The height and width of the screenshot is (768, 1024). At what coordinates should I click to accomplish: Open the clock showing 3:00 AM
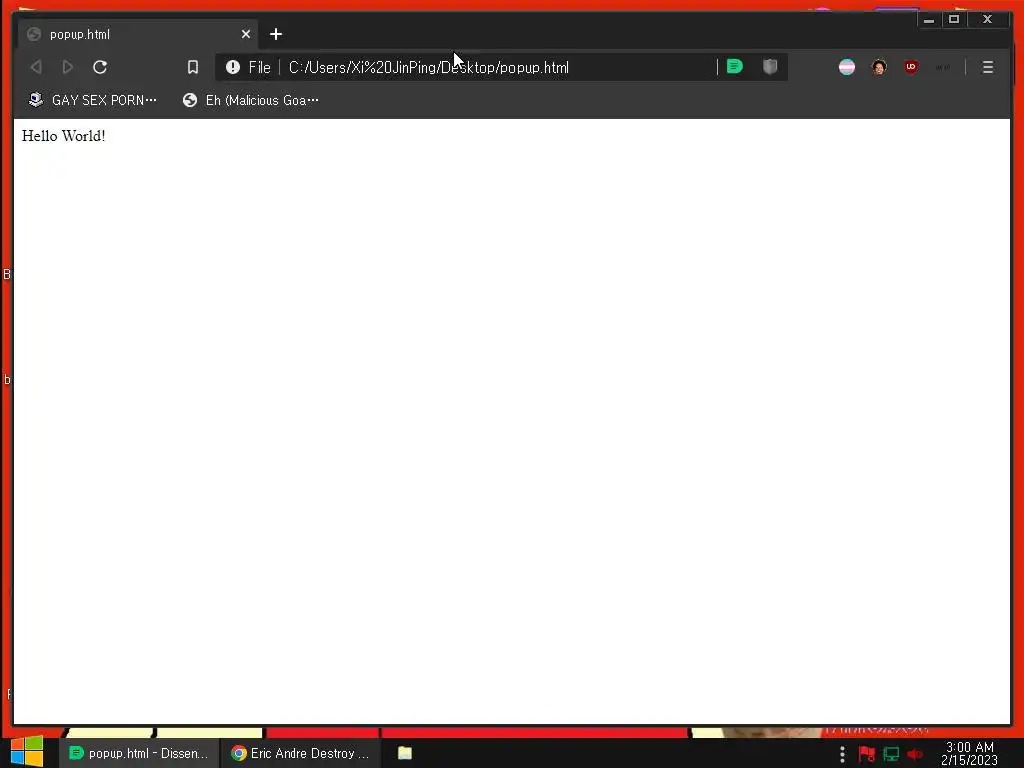click(x=969, y=754)
